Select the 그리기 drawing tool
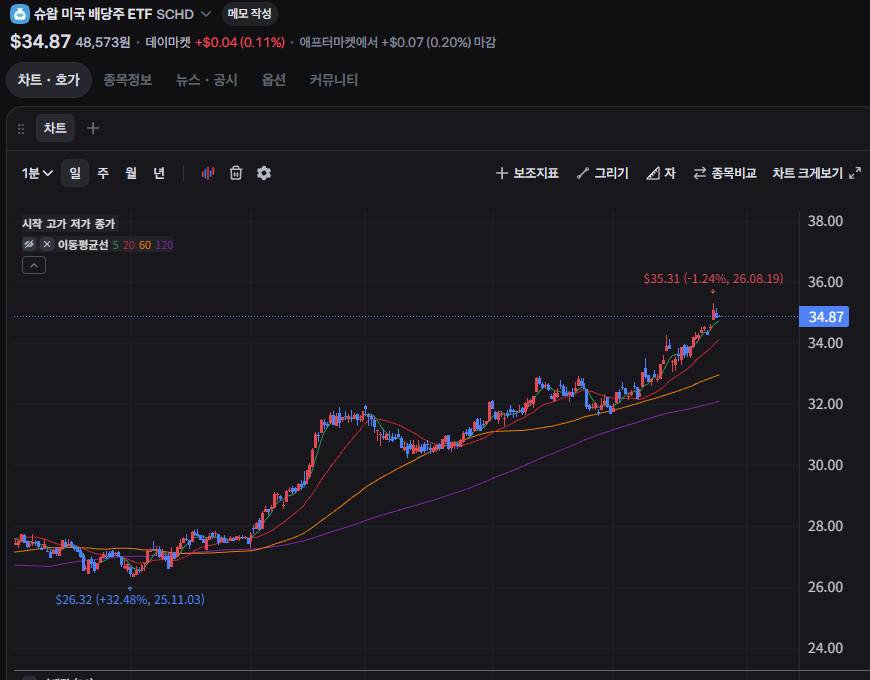Screen dimensions: 870x680 [x=603, y=173]
